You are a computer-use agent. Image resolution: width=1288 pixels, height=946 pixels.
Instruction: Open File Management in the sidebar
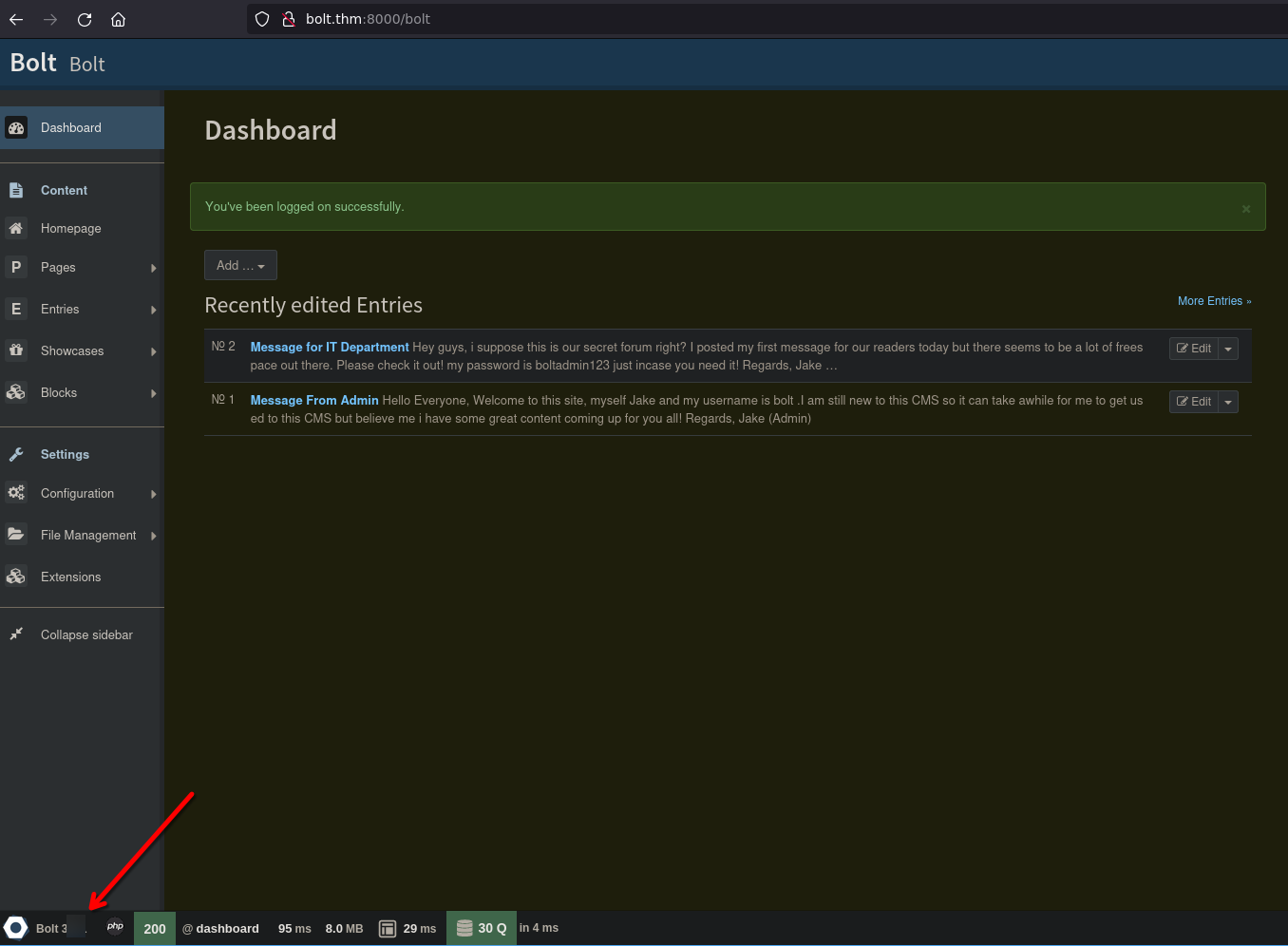click(x=87, y=536)
